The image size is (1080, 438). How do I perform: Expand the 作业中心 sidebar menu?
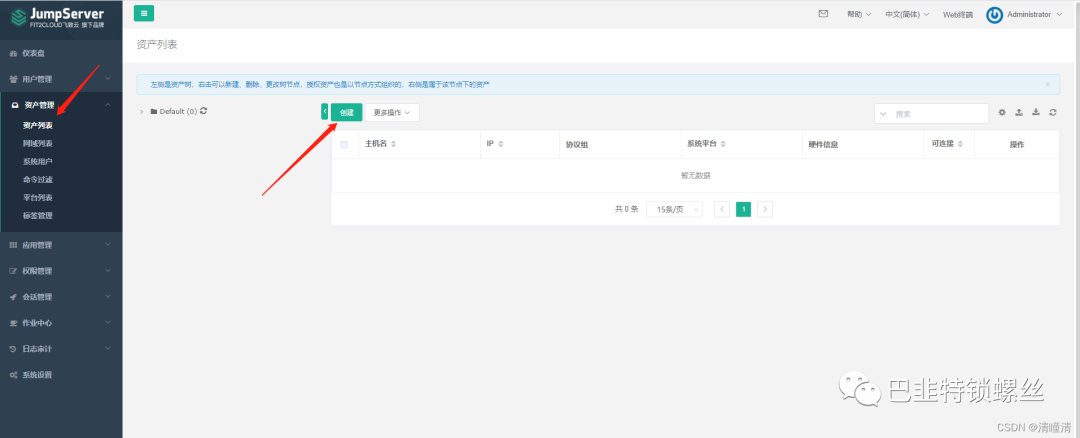[61, 323]
